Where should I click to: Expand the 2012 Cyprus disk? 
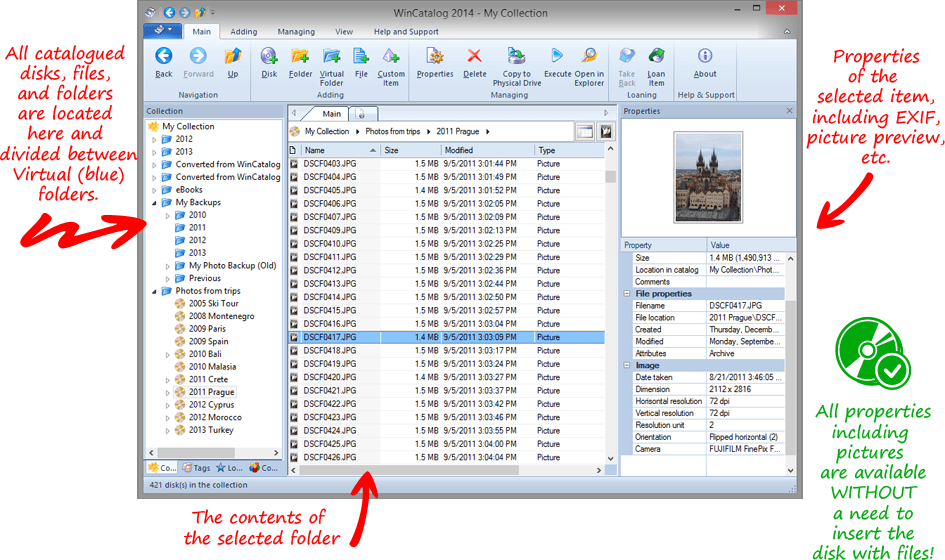168,405
